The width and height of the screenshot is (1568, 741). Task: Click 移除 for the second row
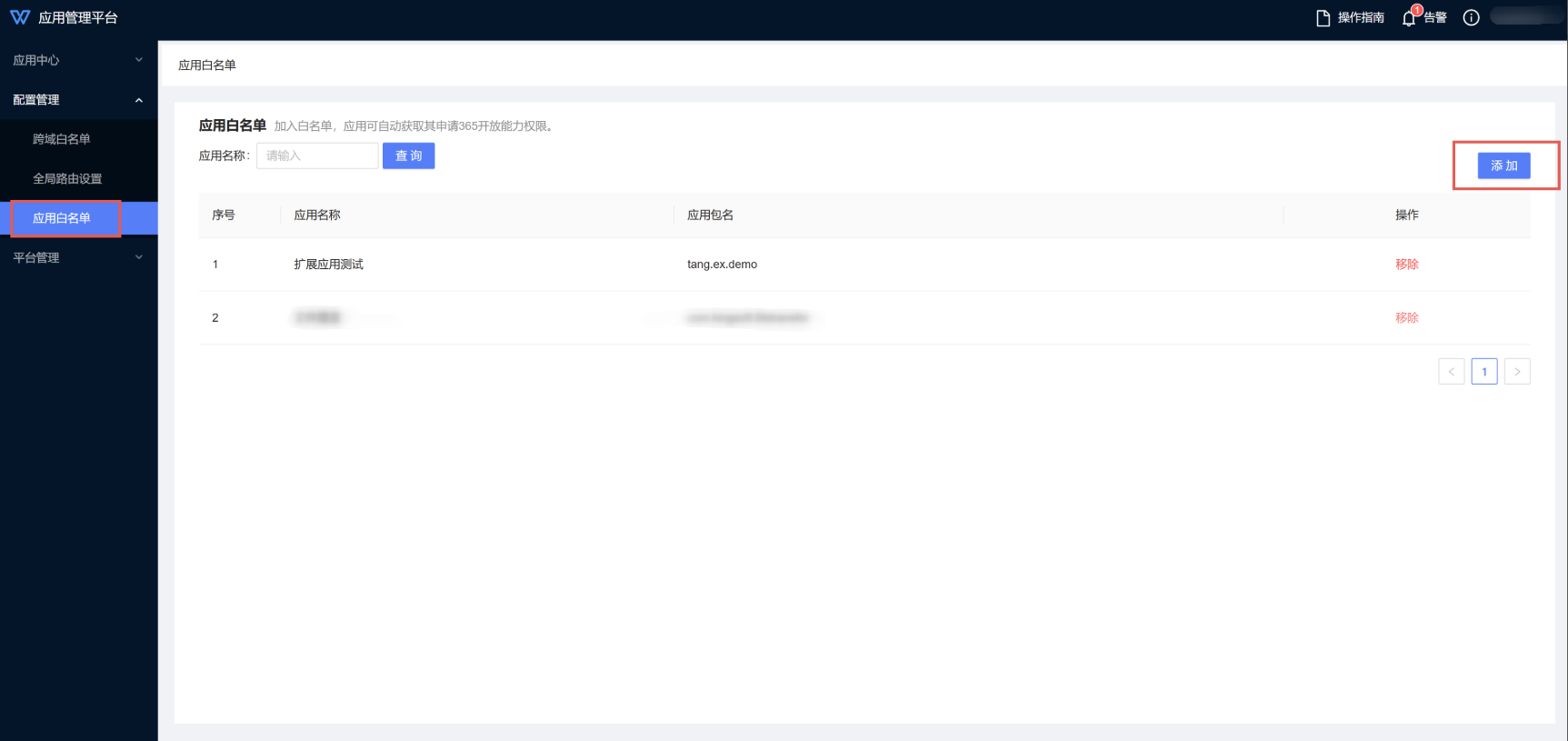coord(1406,317)
